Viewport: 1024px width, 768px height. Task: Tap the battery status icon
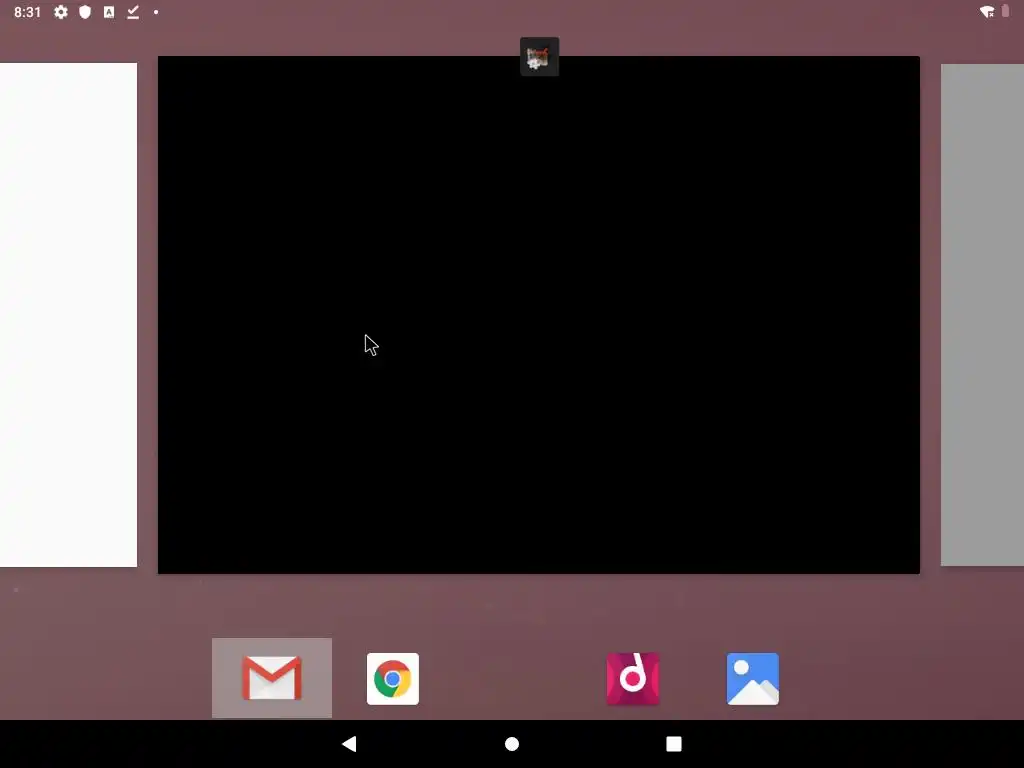click(x=1006, y=11)
